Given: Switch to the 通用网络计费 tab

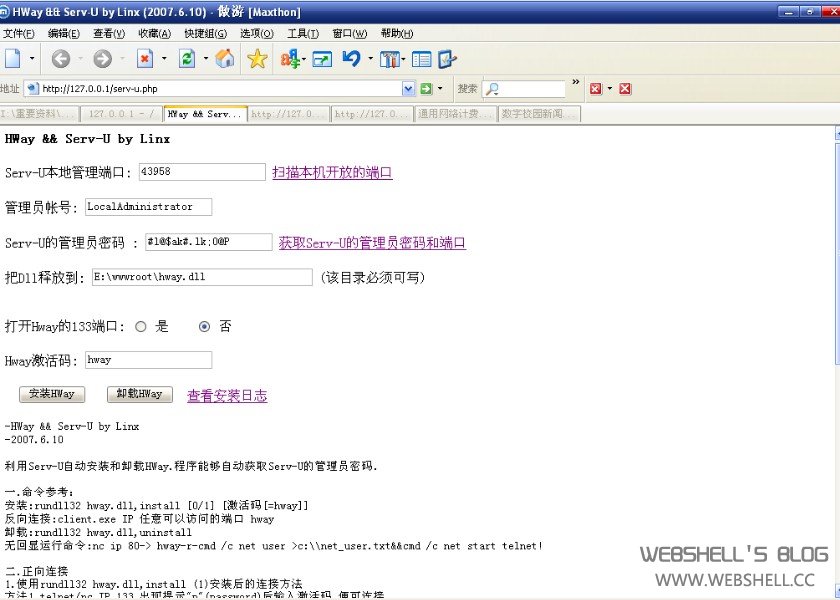Looking at the screenshot, I should (x=455, y=114).
